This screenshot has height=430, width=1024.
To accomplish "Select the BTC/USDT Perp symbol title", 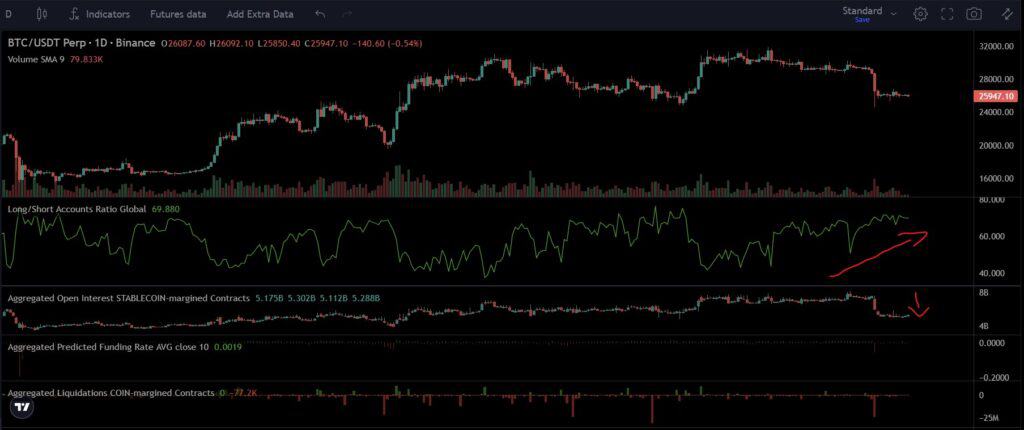I will click(x=81, y=43).
